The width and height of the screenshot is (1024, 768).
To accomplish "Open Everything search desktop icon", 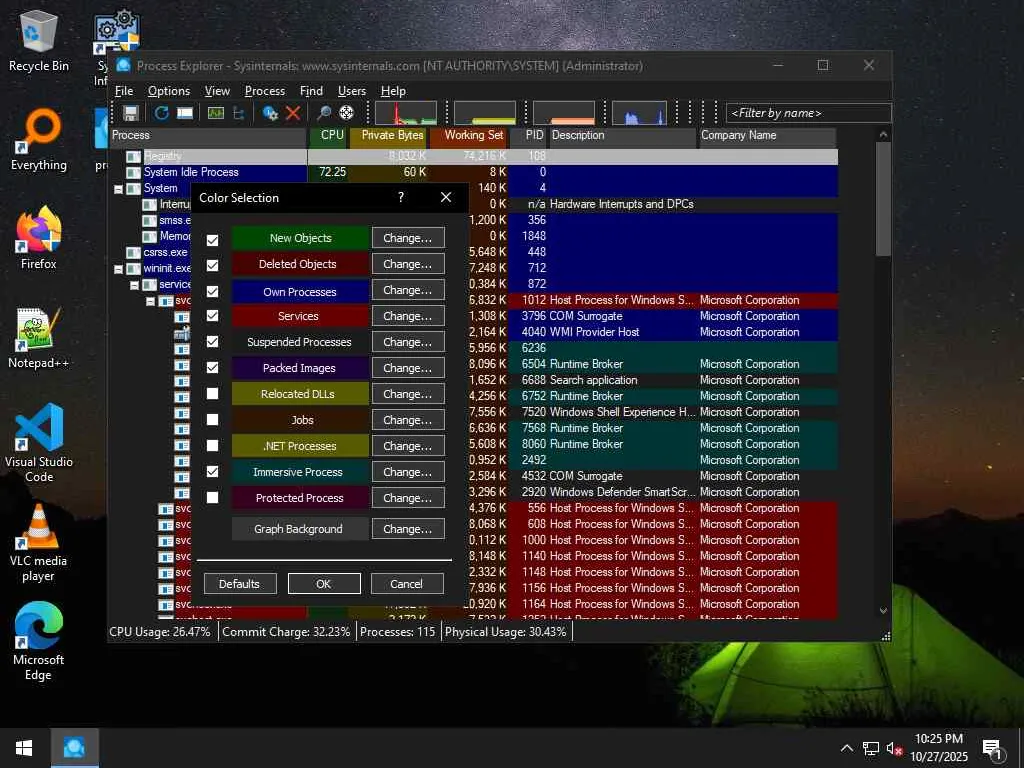I will coord(39,140).
